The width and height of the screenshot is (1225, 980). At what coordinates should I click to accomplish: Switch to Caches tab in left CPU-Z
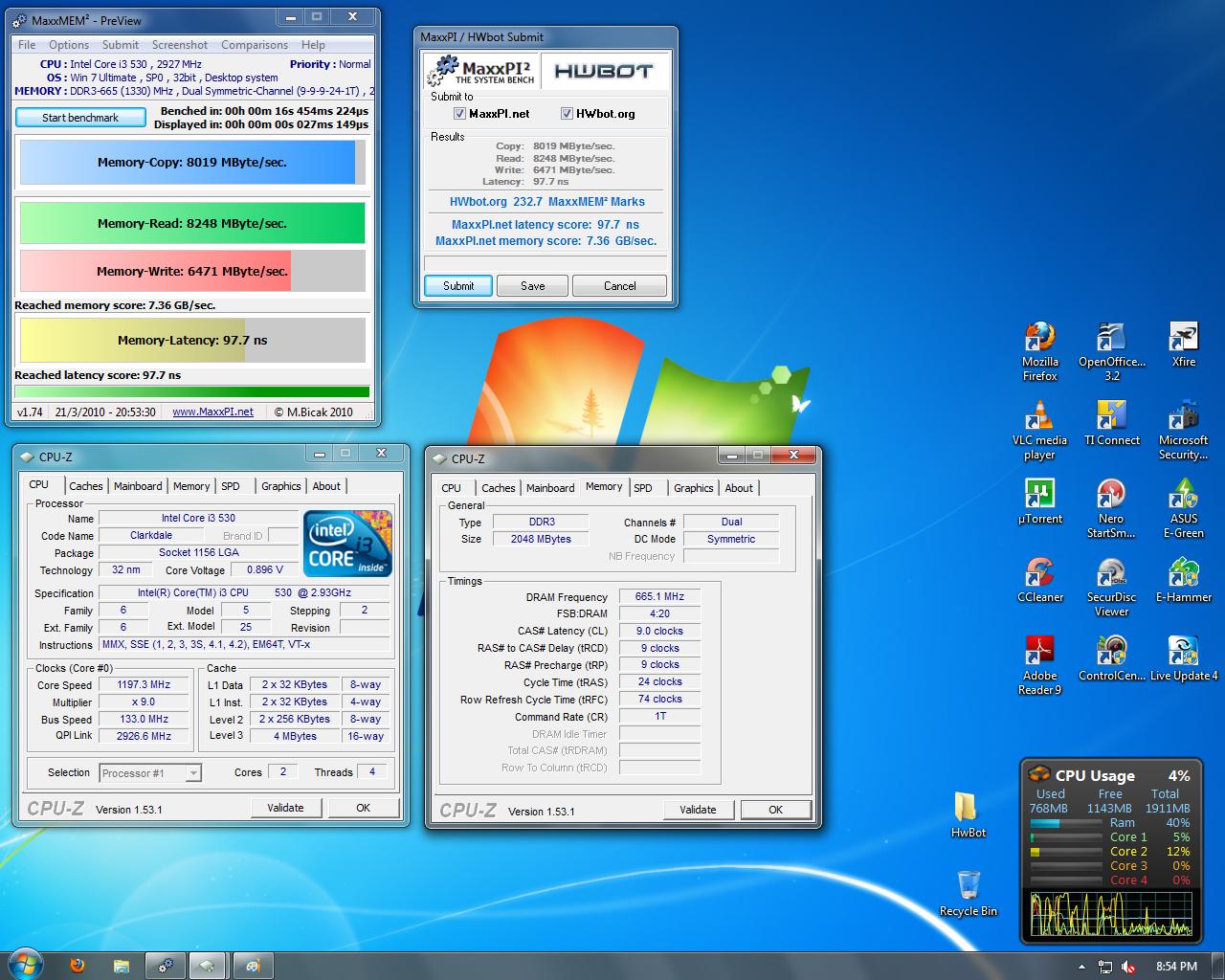click(x=85, y=486)
